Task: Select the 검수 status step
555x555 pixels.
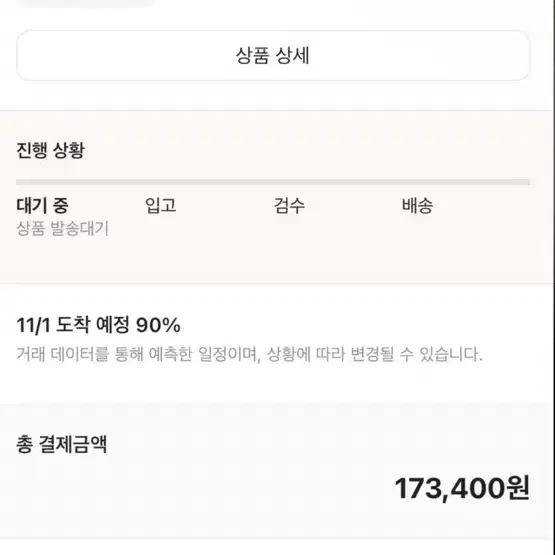Action: click(x=289, y=205)
